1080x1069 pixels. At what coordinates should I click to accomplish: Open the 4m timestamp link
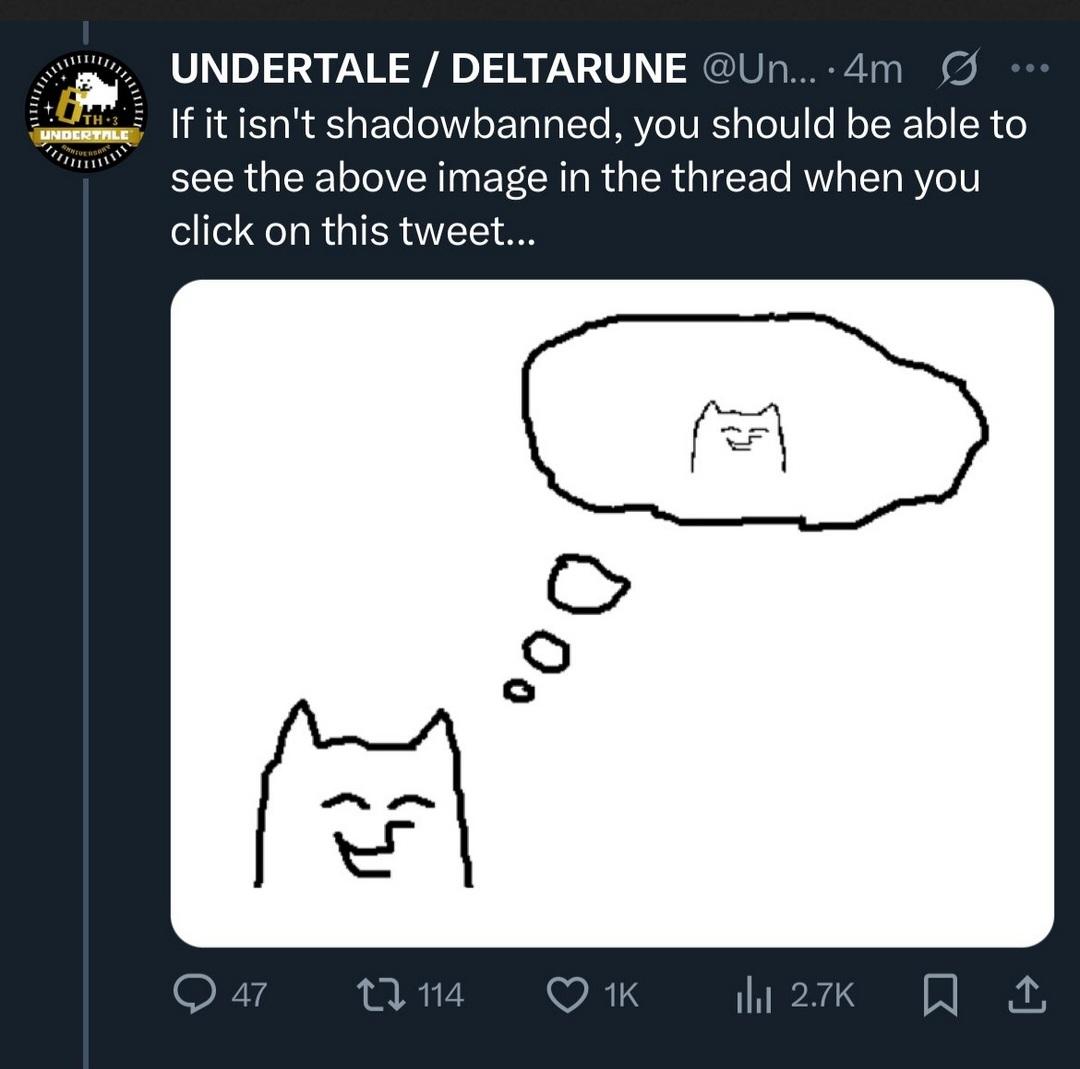pyautogui.click(x=873, y=68)
